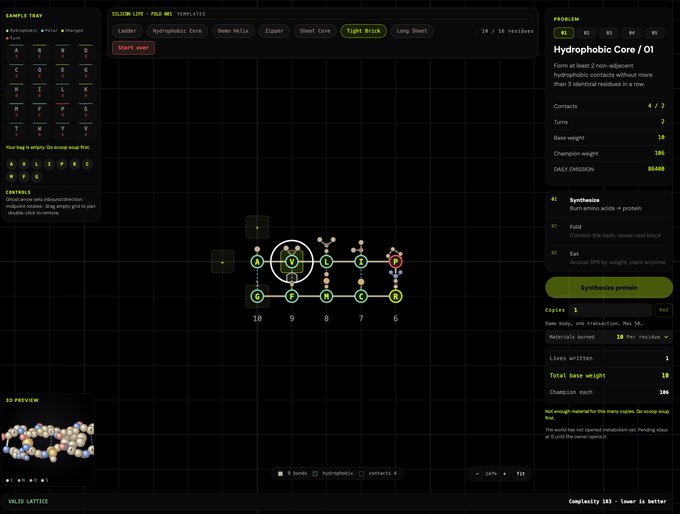Switch to problem tab 03

tap(609, 33)
